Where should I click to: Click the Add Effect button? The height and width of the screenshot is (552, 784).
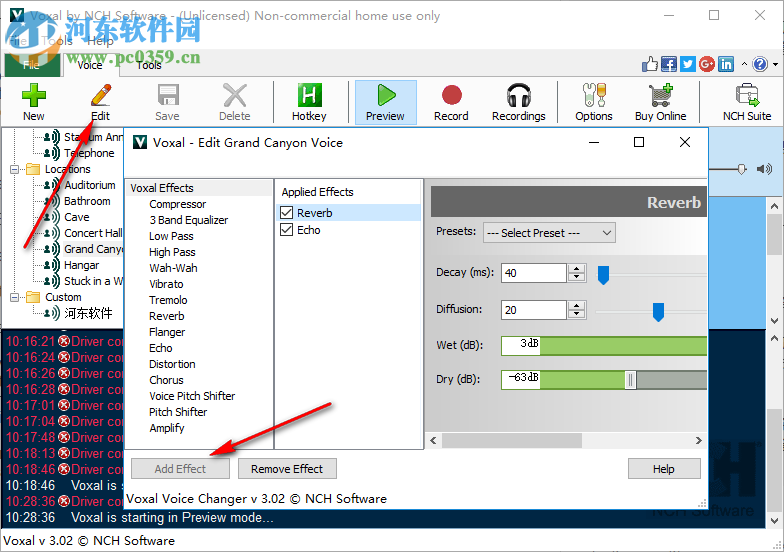coord(180,468)
